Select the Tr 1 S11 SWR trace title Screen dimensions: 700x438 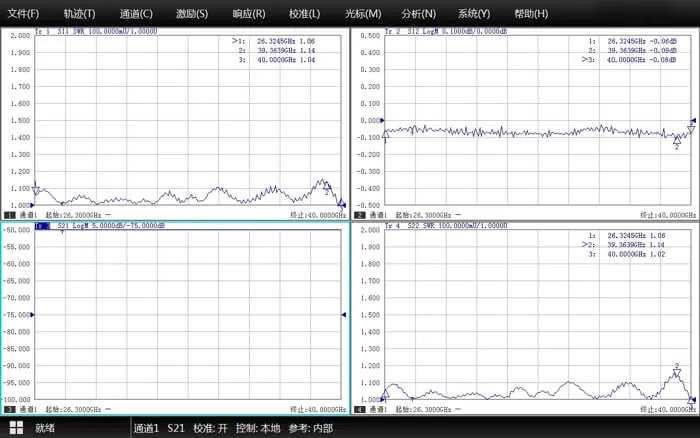point(96,31)
